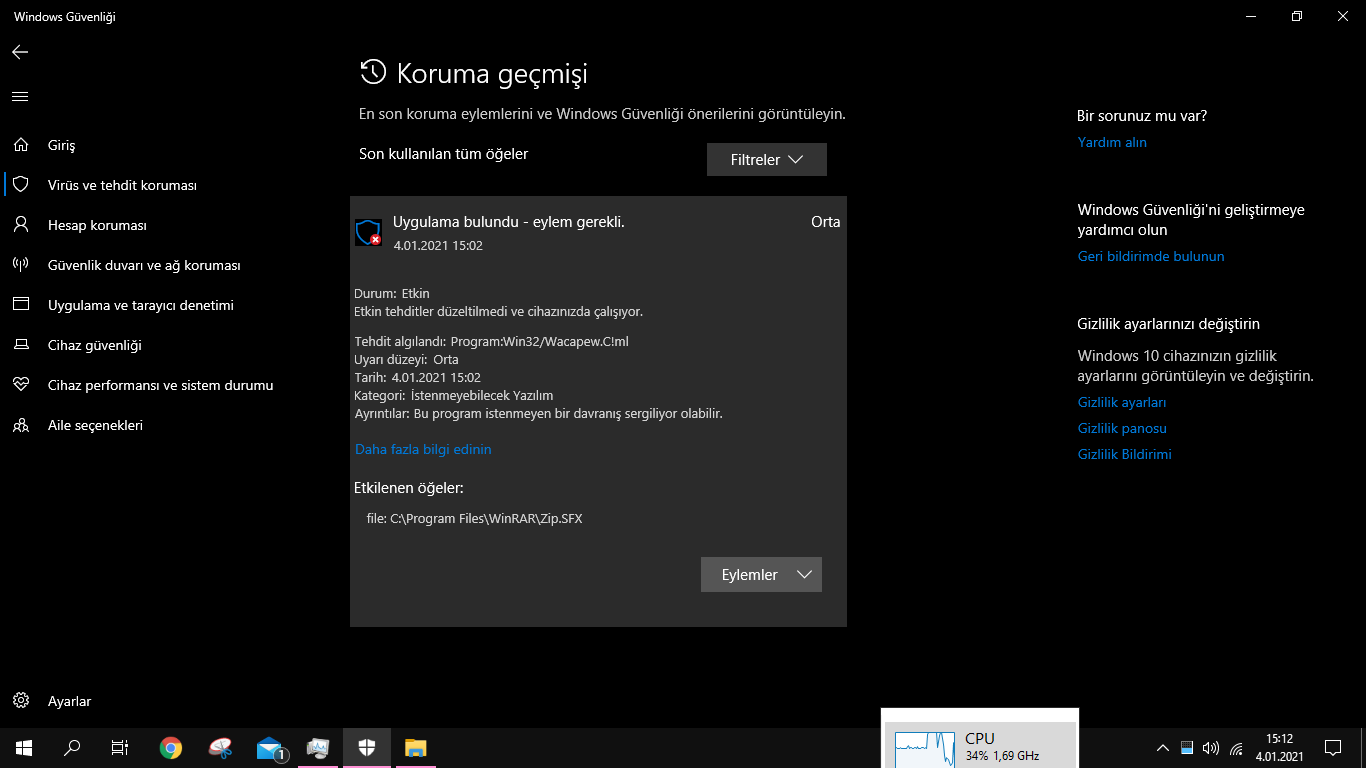Follow the 'Daha fazla bilgi edinin' link
The width and height of the screenshot is (1366, 768).
point(423,450)
